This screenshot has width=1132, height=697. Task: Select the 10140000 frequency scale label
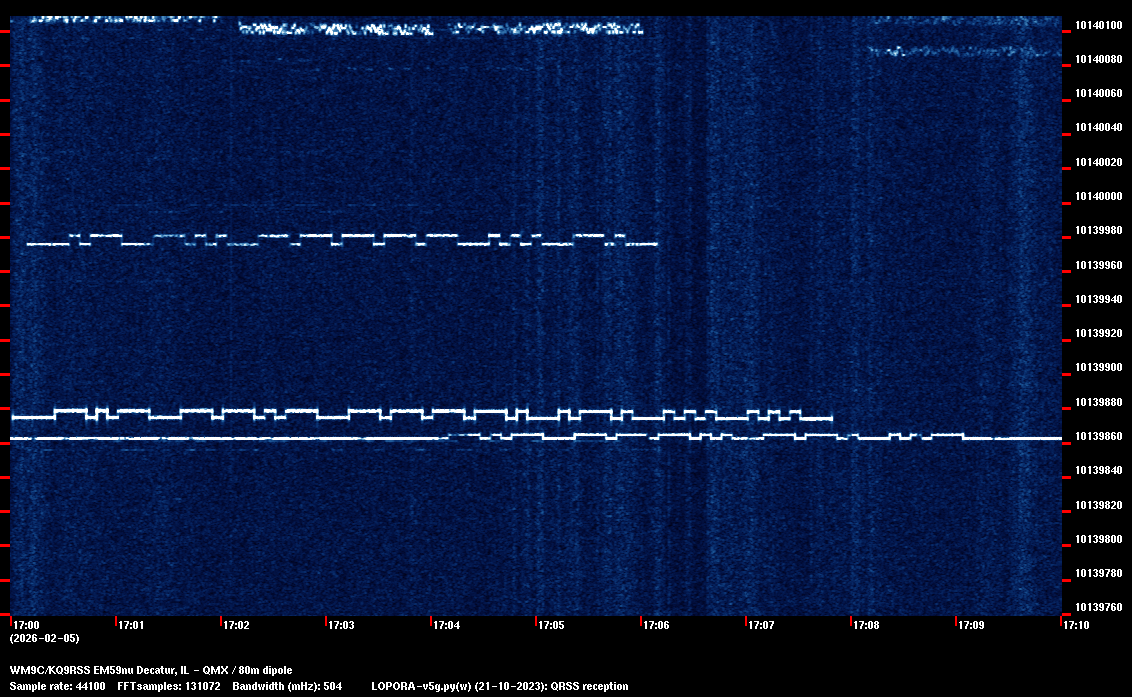pyautogui.click(x=1098, y=197)
